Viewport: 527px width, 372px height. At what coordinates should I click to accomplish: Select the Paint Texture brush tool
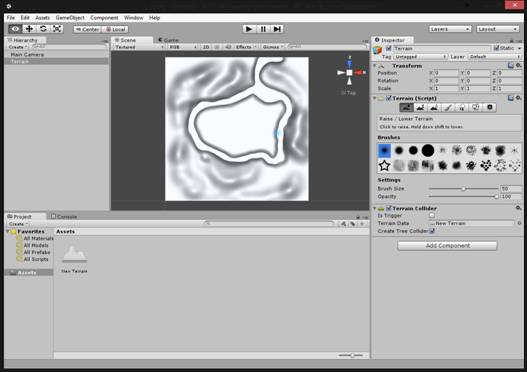(x=448, y=108)
